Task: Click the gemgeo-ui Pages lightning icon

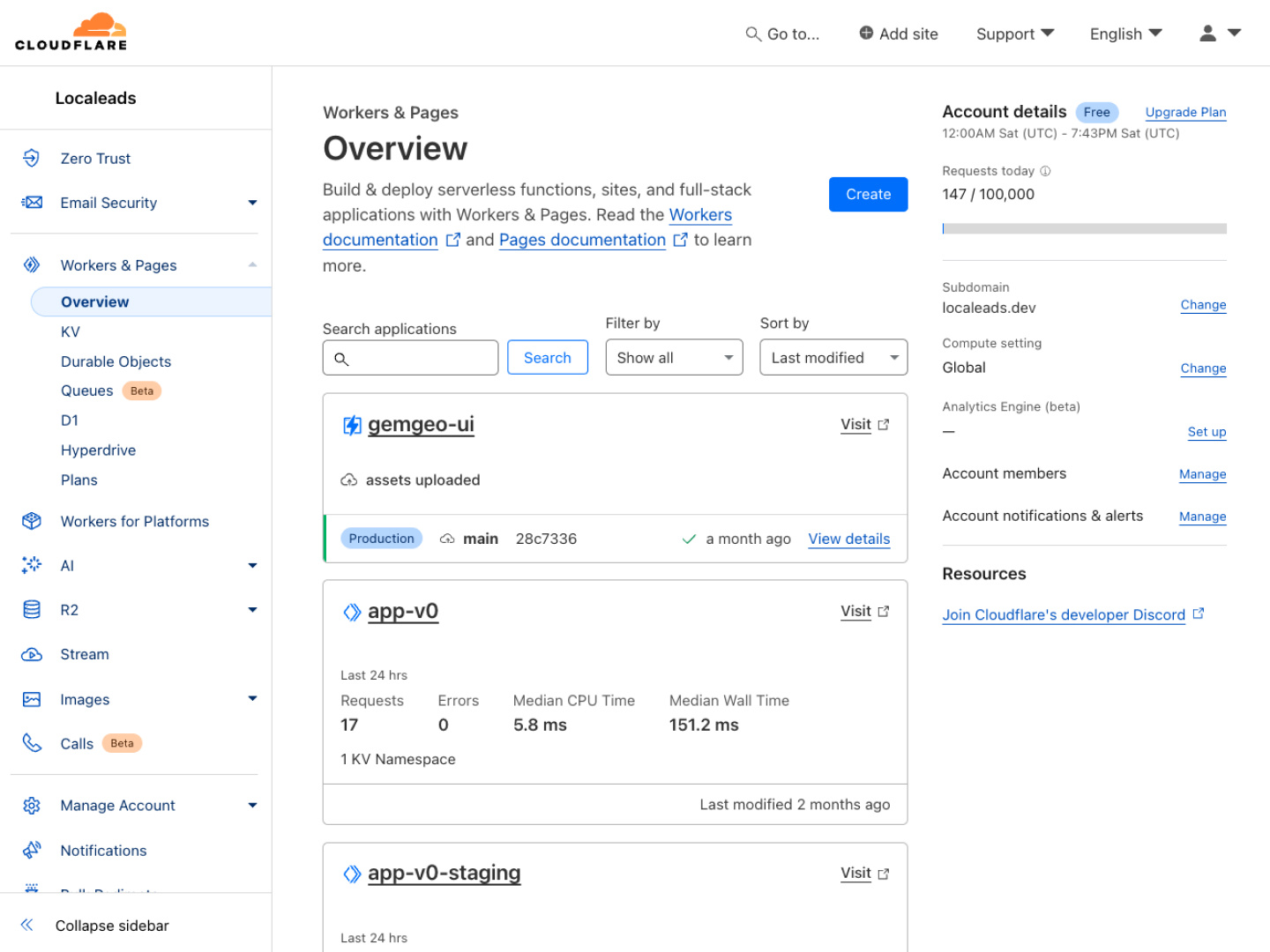Action: 352,425
